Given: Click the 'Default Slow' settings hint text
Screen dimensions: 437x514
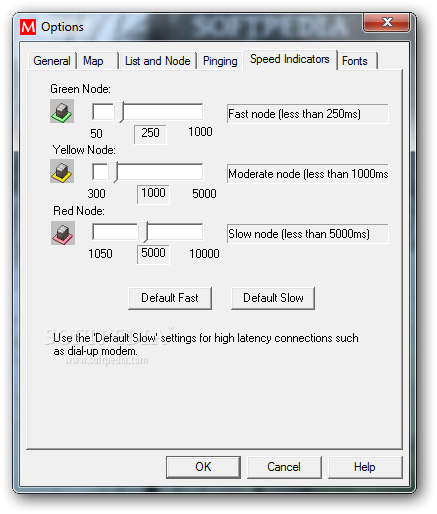Looking at the screenshot, I should pos(206,344).
